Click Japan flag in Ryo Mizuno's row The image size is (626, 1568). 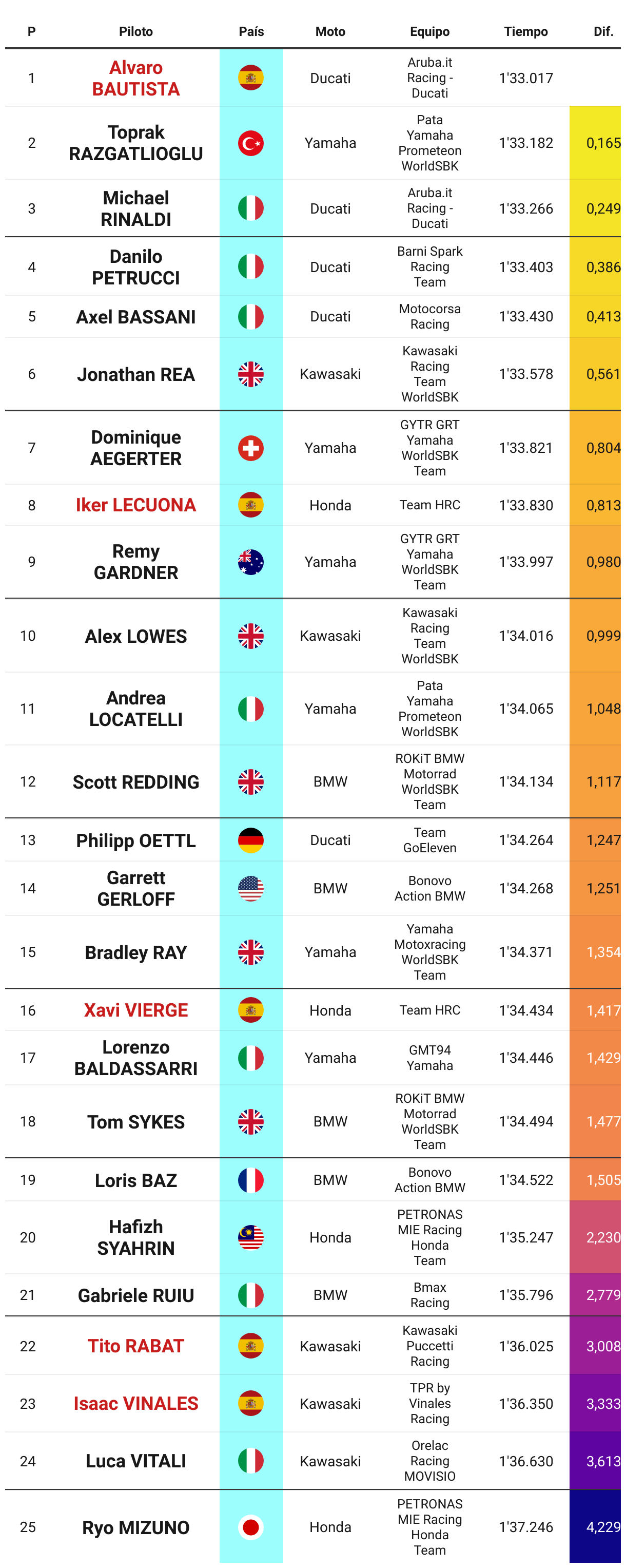pos(250,1527)
